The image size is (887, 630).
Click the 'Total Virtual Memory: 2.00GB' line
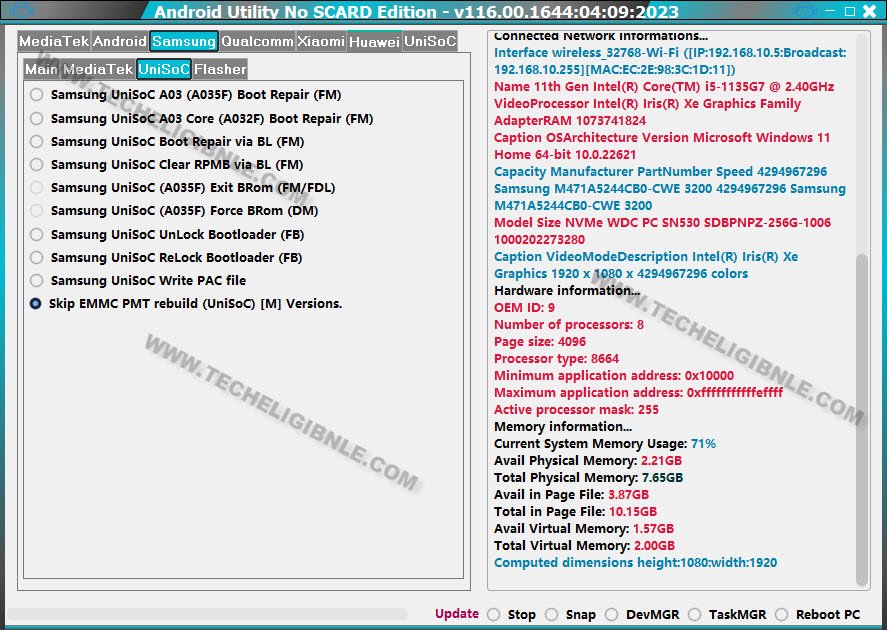[584, 545]
